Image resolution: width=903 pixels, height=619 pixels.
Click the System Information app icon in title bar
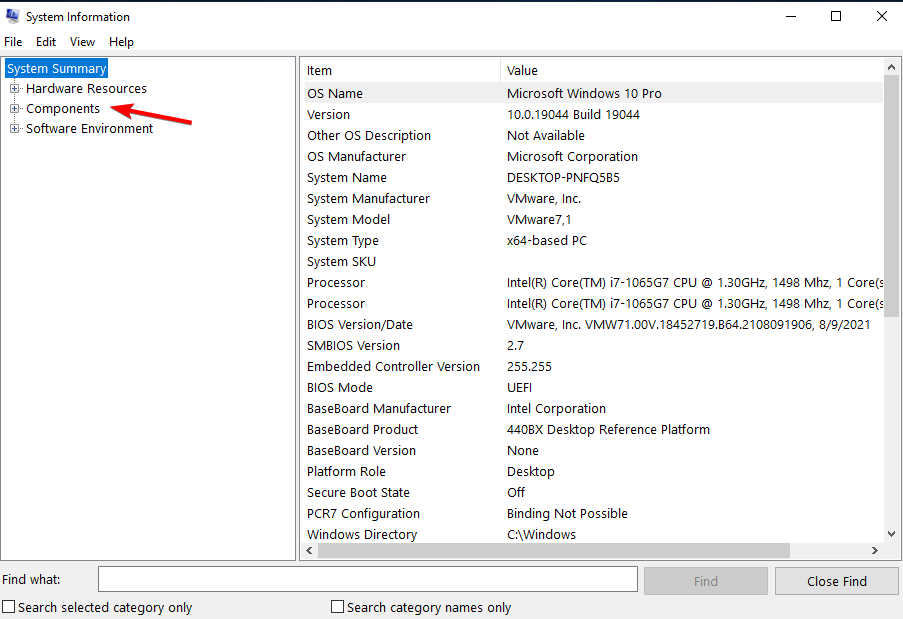pos(12,16)
